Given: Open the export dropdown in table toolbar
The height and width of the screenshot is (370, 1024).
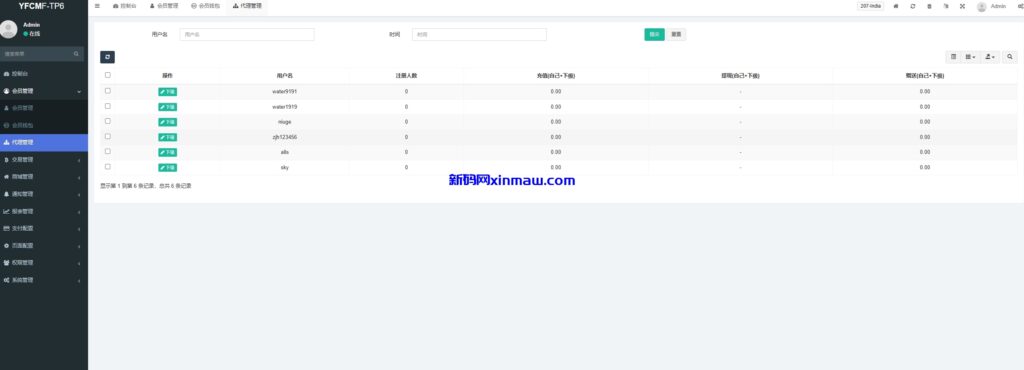Looking at the screenshot, I should [x=991, y=57].
